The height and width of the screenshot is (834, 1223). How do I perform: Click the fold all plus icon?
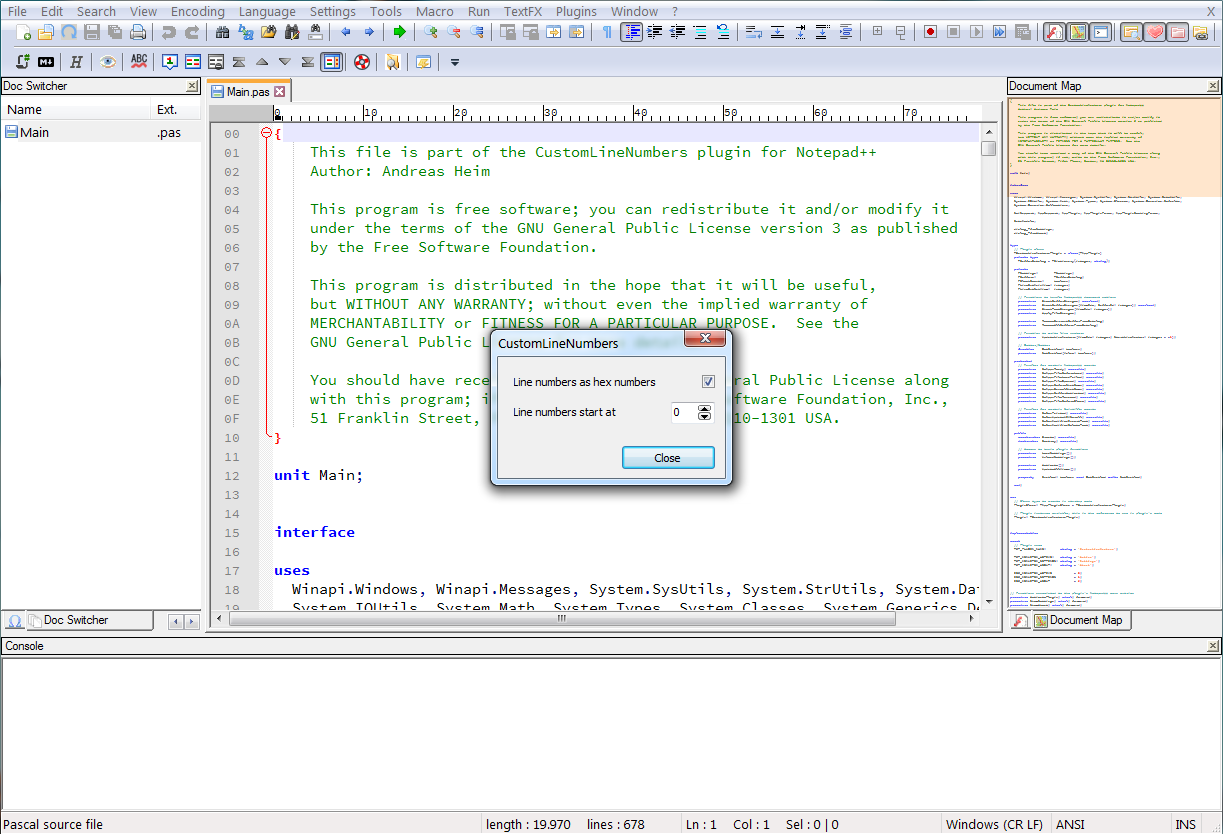tap(877, 32)
